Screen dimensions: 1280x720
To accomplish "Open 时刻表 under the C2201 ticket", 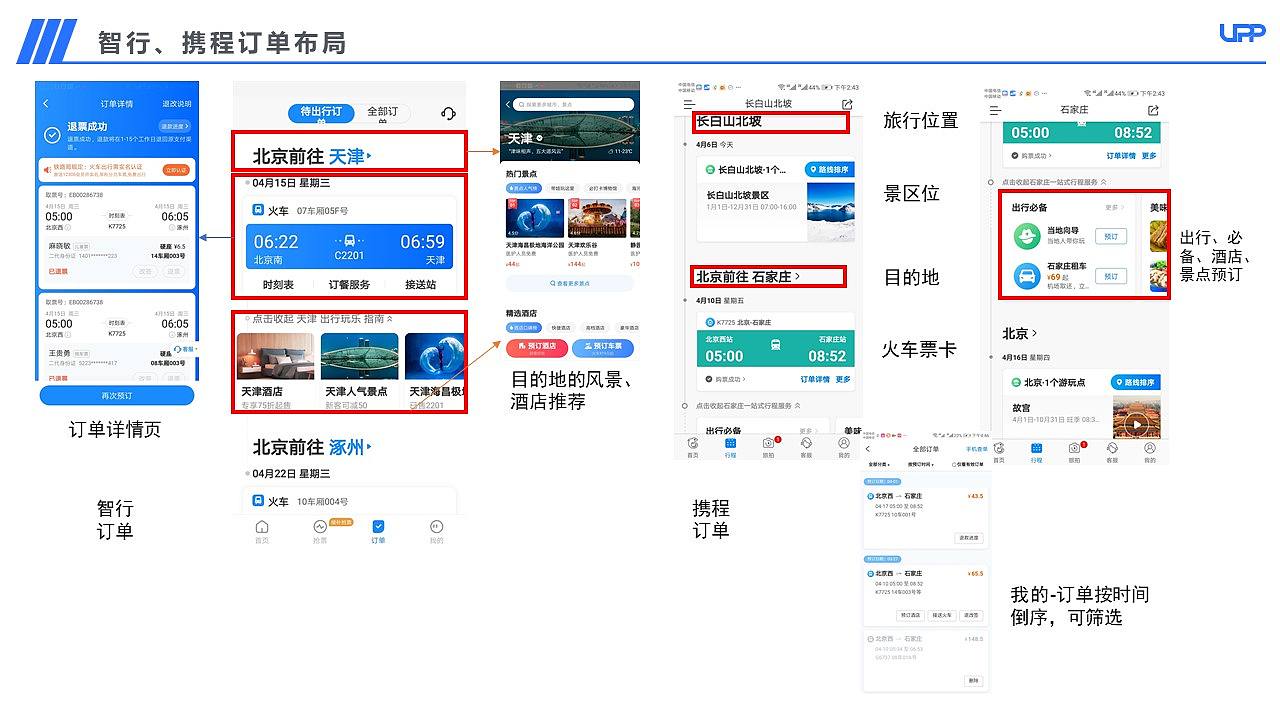I will click(x=278, y=285).
